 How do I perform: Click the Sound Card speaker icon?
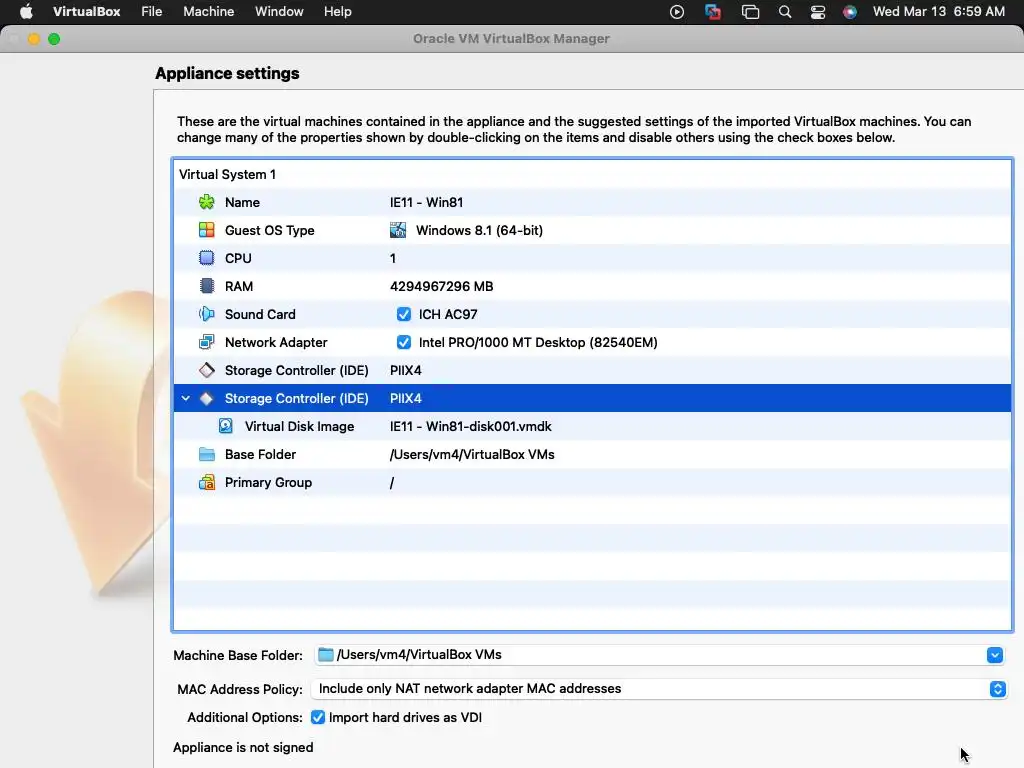(207, 314)
